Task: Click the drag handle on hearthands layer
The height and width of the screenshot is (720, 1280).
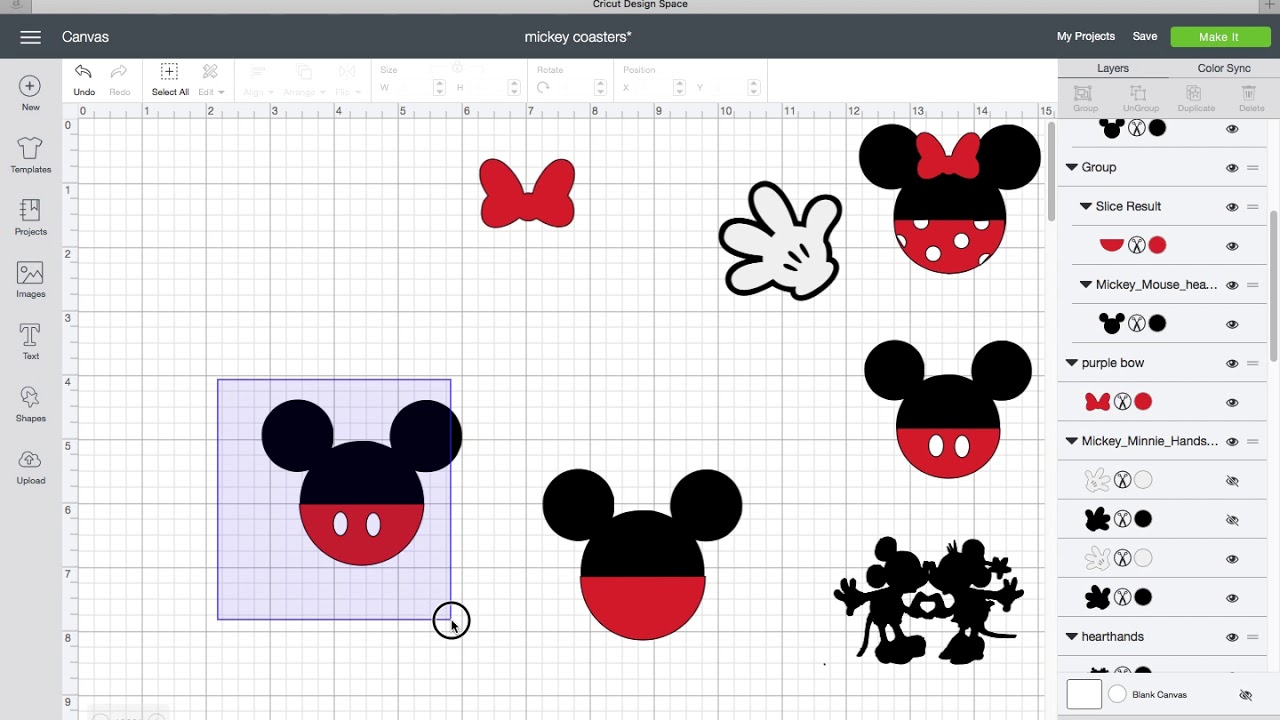Action: pyautogui.click(x=1253, y=637)
